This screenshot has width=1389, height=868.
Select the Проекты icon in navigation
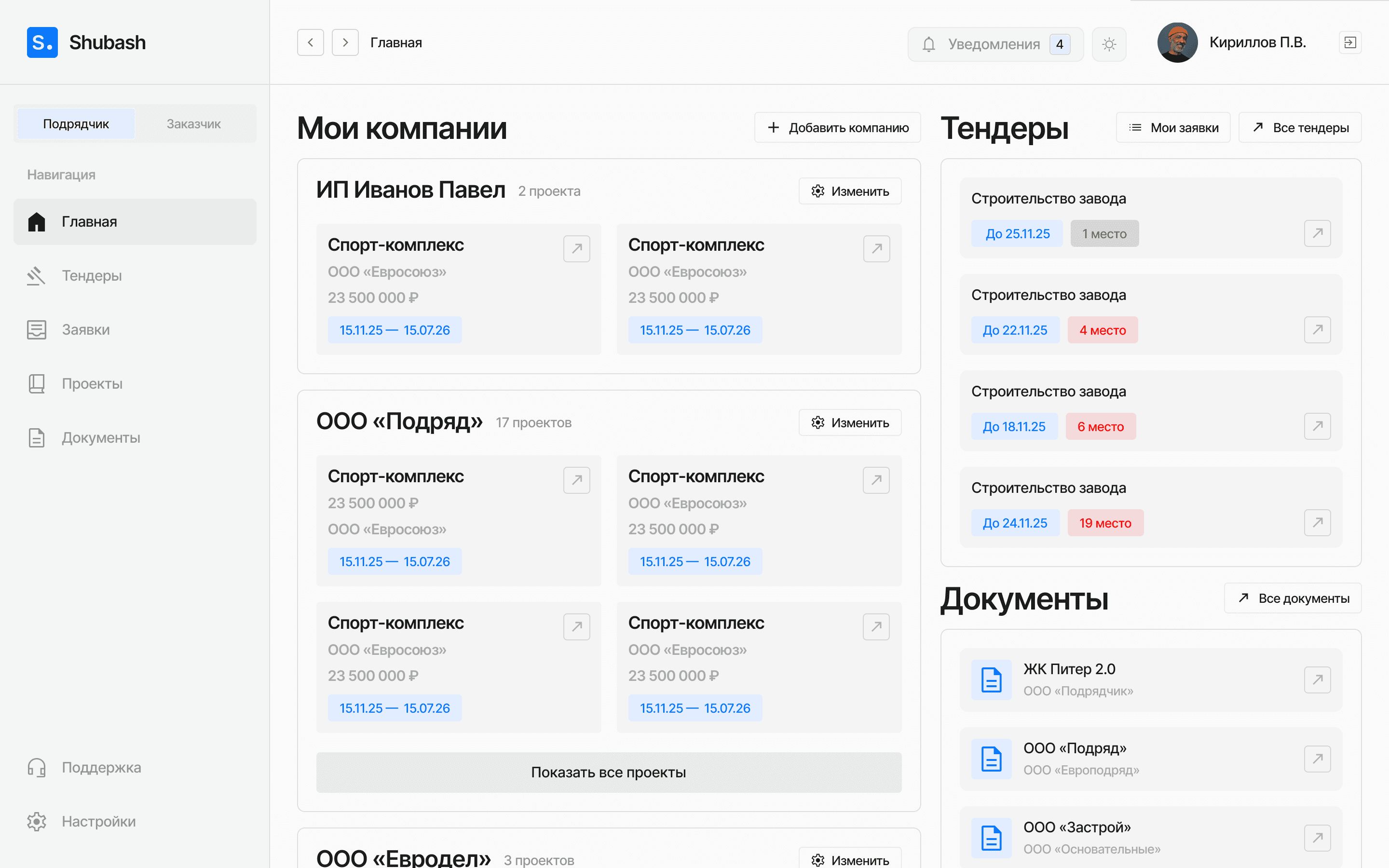click(x=36, y=383)
